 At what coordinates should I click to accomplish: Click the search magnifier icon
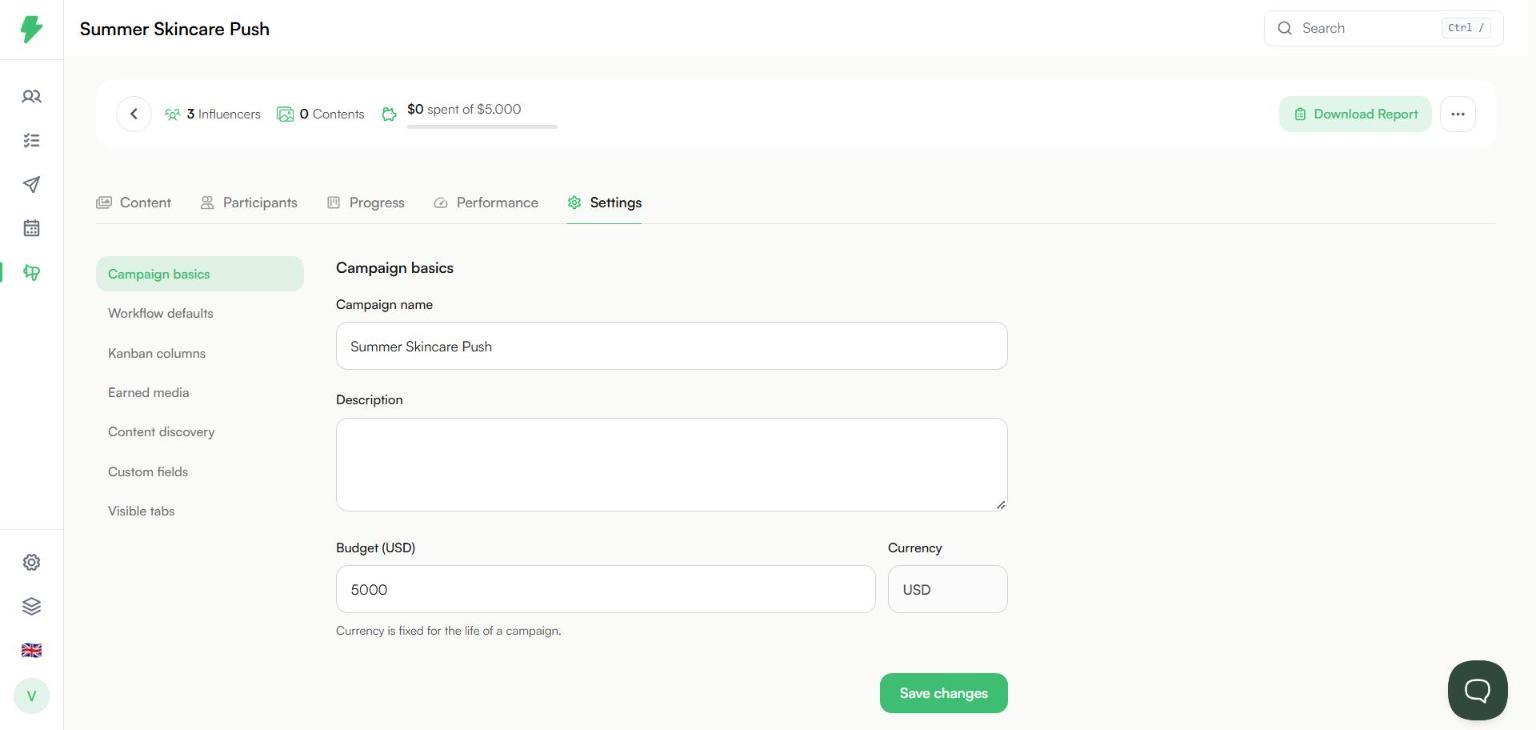click(1285, 28)
